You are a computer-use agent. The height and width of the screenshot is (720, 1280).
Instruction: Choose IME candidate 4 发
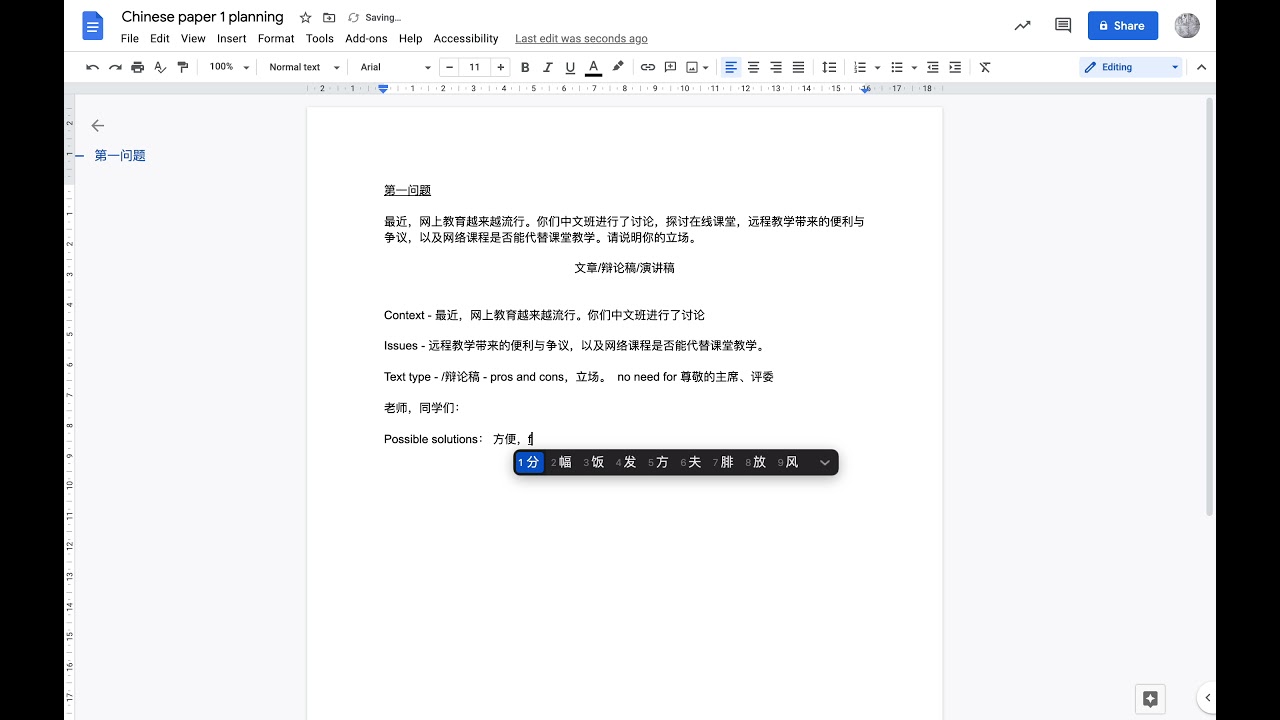627,462
